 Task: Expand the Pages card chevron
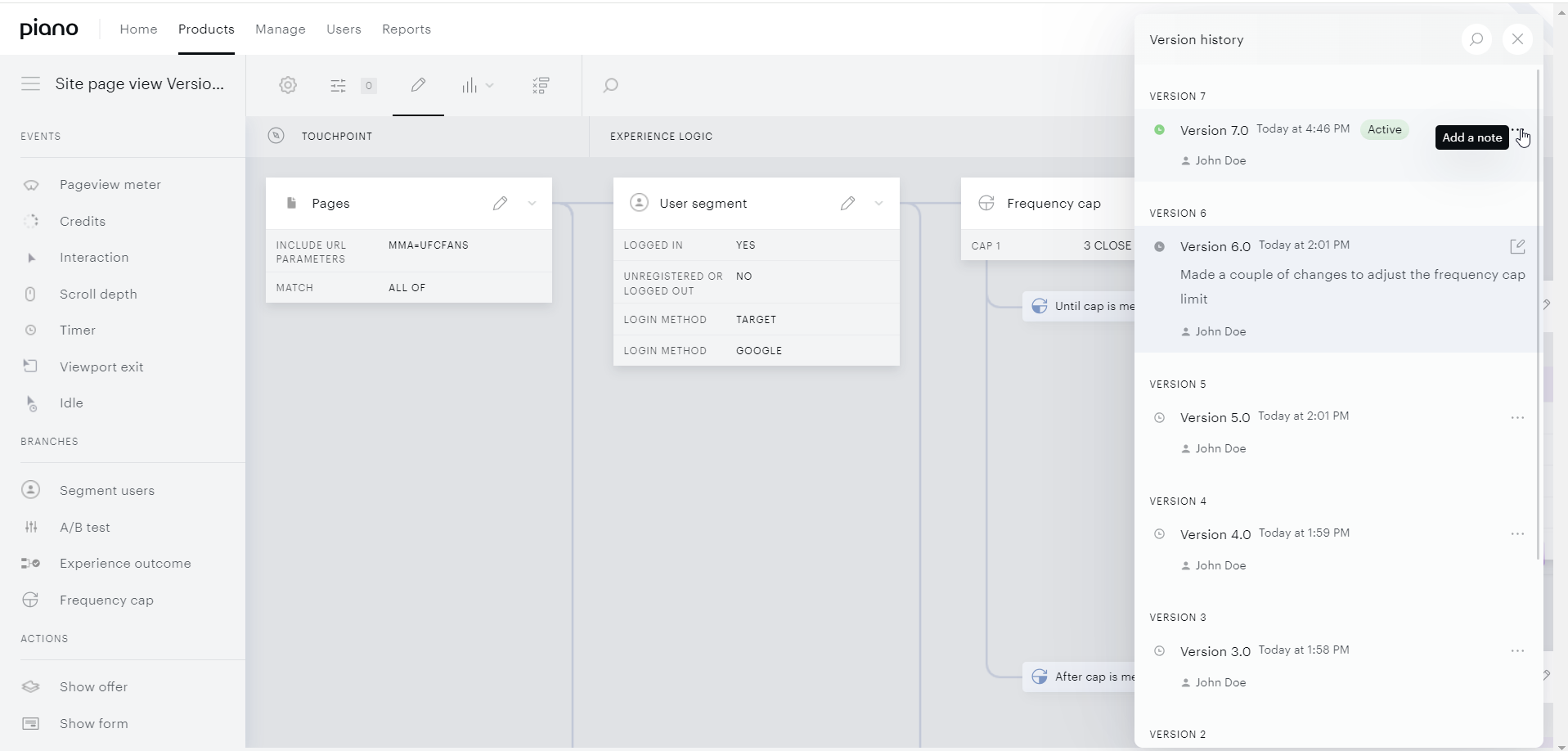(532, 203)
